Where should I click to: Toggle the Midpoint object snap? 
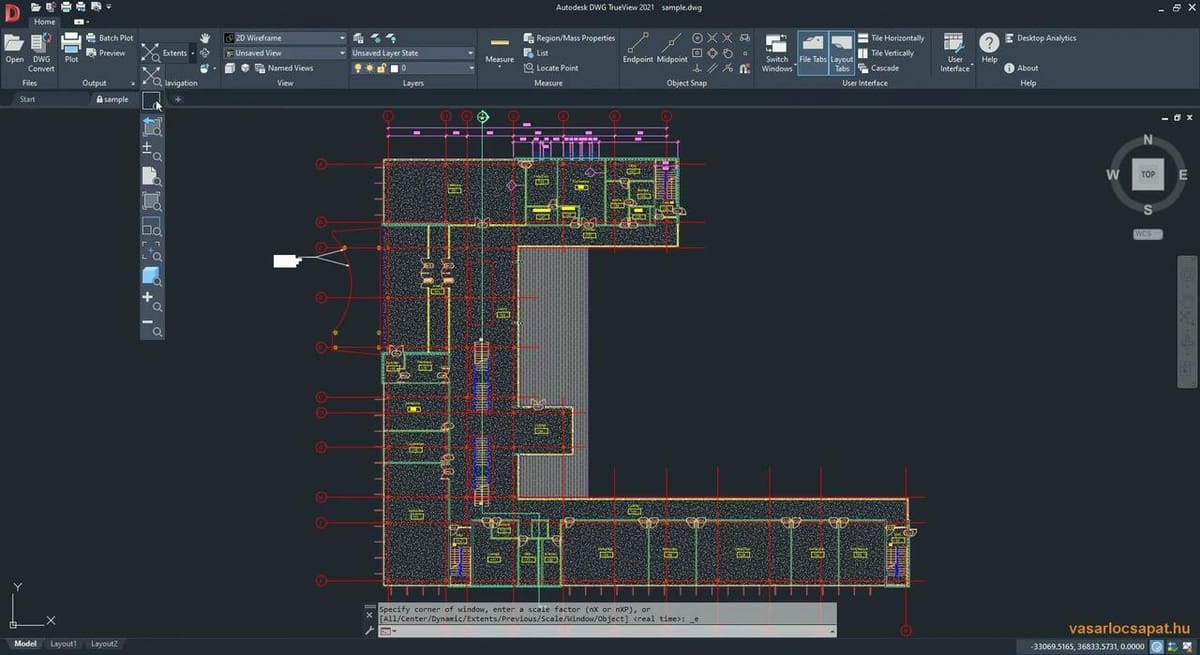click(672, 44)
